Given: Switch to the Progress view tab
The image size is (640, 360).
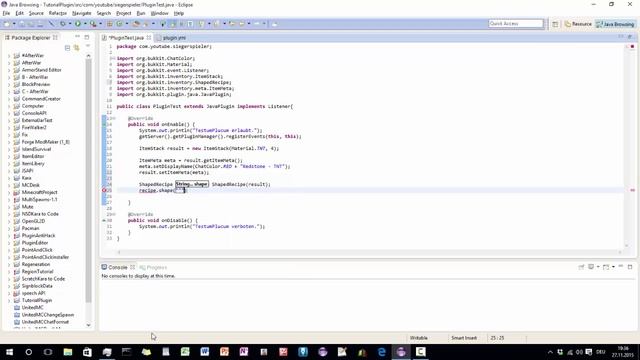Looking at the screenshot, I should 153,267.
